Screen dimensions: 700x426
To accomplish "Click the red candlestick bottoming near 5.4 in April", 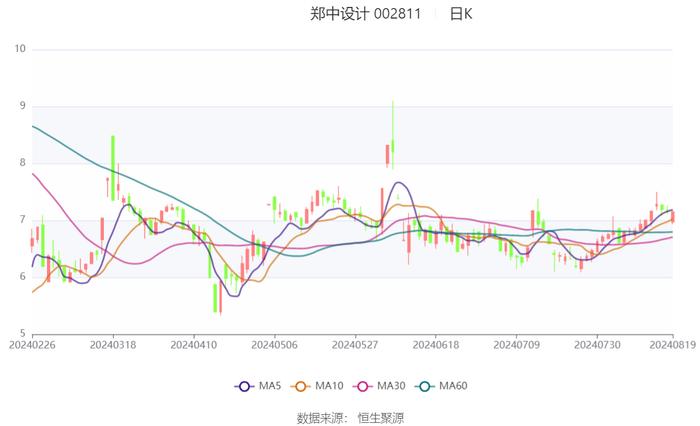I will click(x=220, y=297).
